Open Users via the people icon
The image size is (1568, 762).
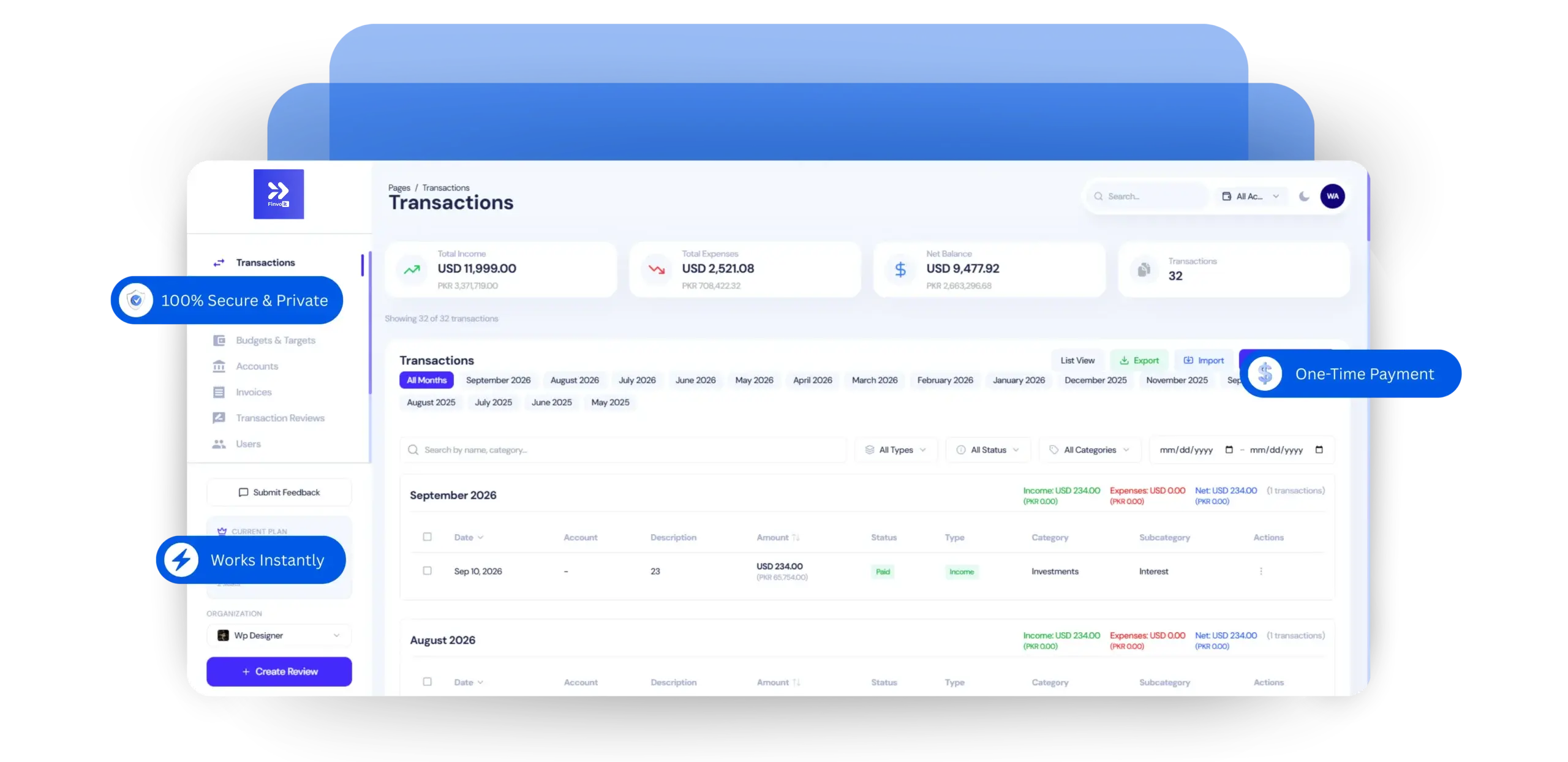pyautogui.click(x=219, y=443)
